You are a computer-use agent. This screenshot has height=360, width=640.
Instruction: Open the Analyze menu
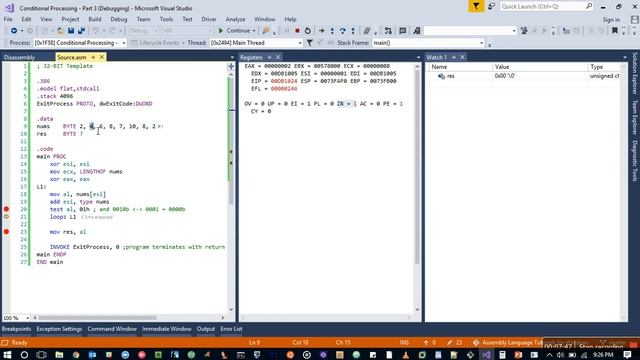point(235,19)
